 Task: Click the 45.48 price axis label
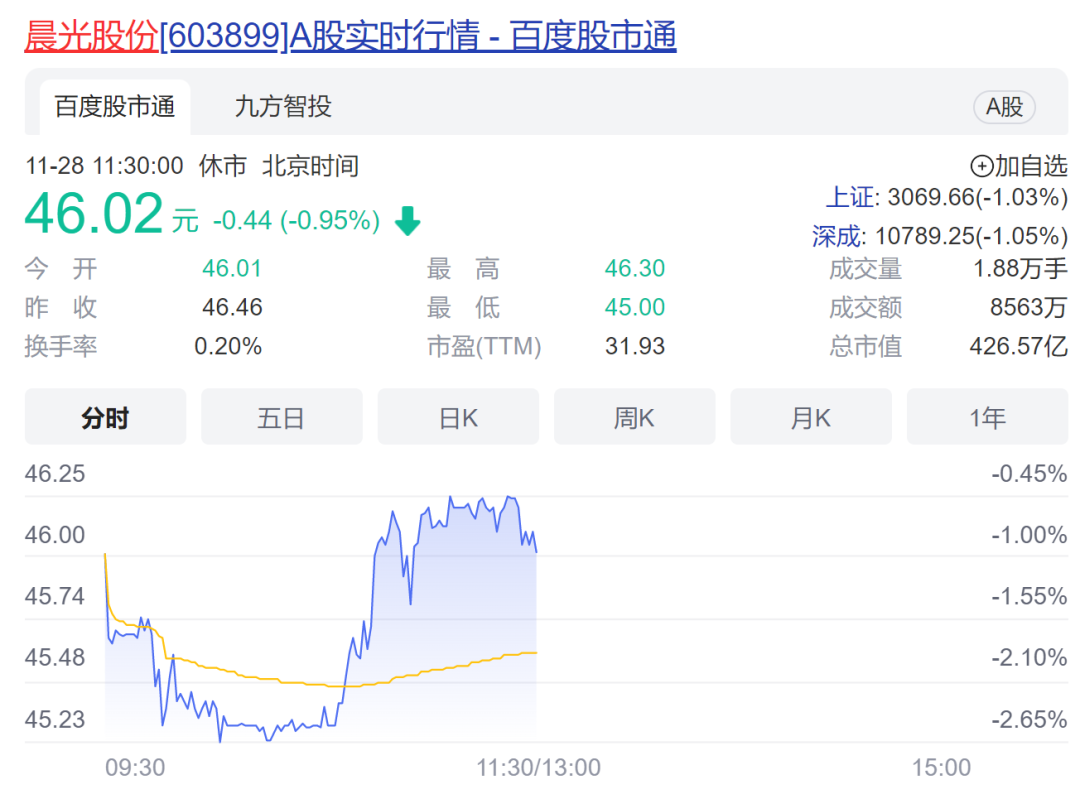click(x=55, y=658)
